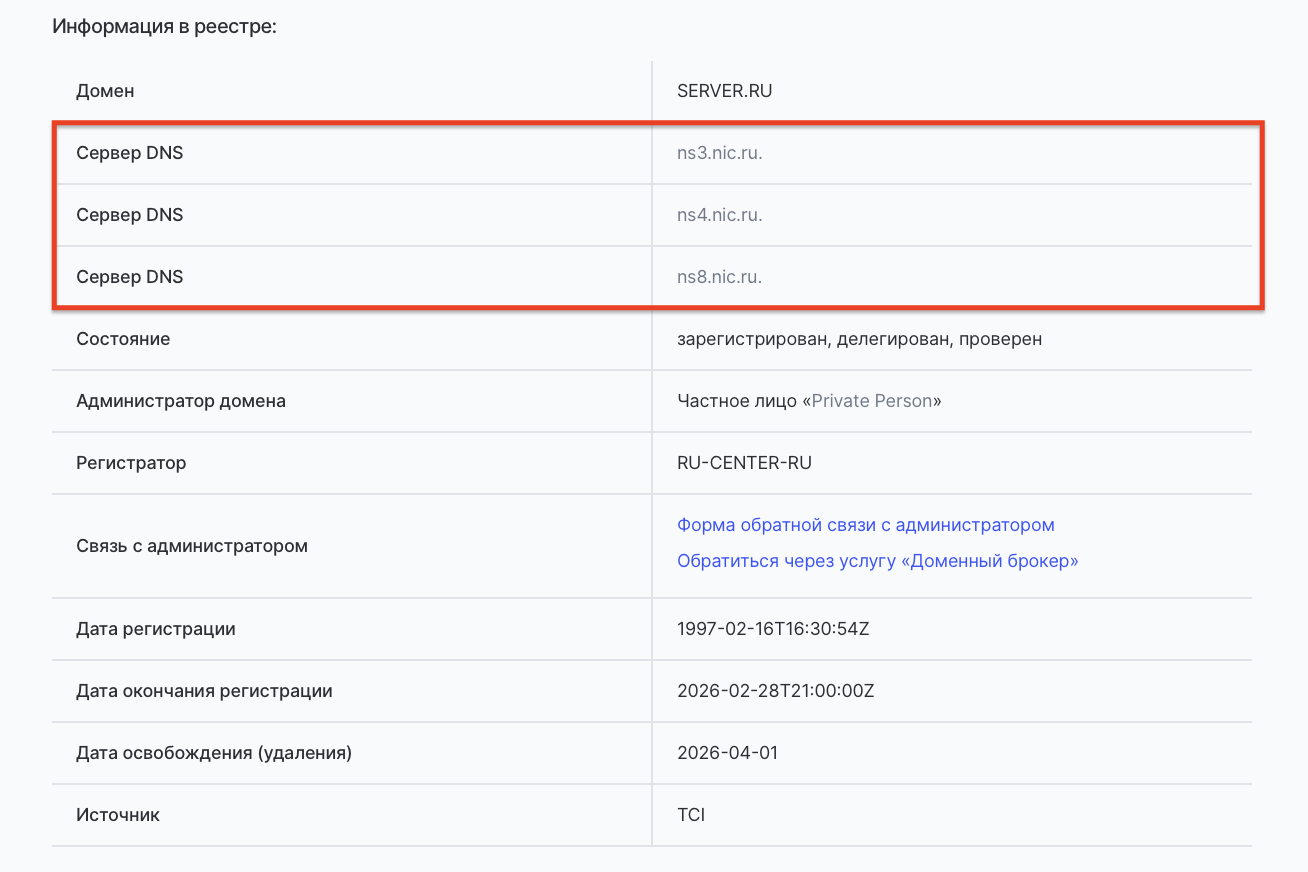Select the Состояние row label
Image resolution: width=1308 pixels, height=872 pixels.
pyautogui.click(x=123, y=339)
